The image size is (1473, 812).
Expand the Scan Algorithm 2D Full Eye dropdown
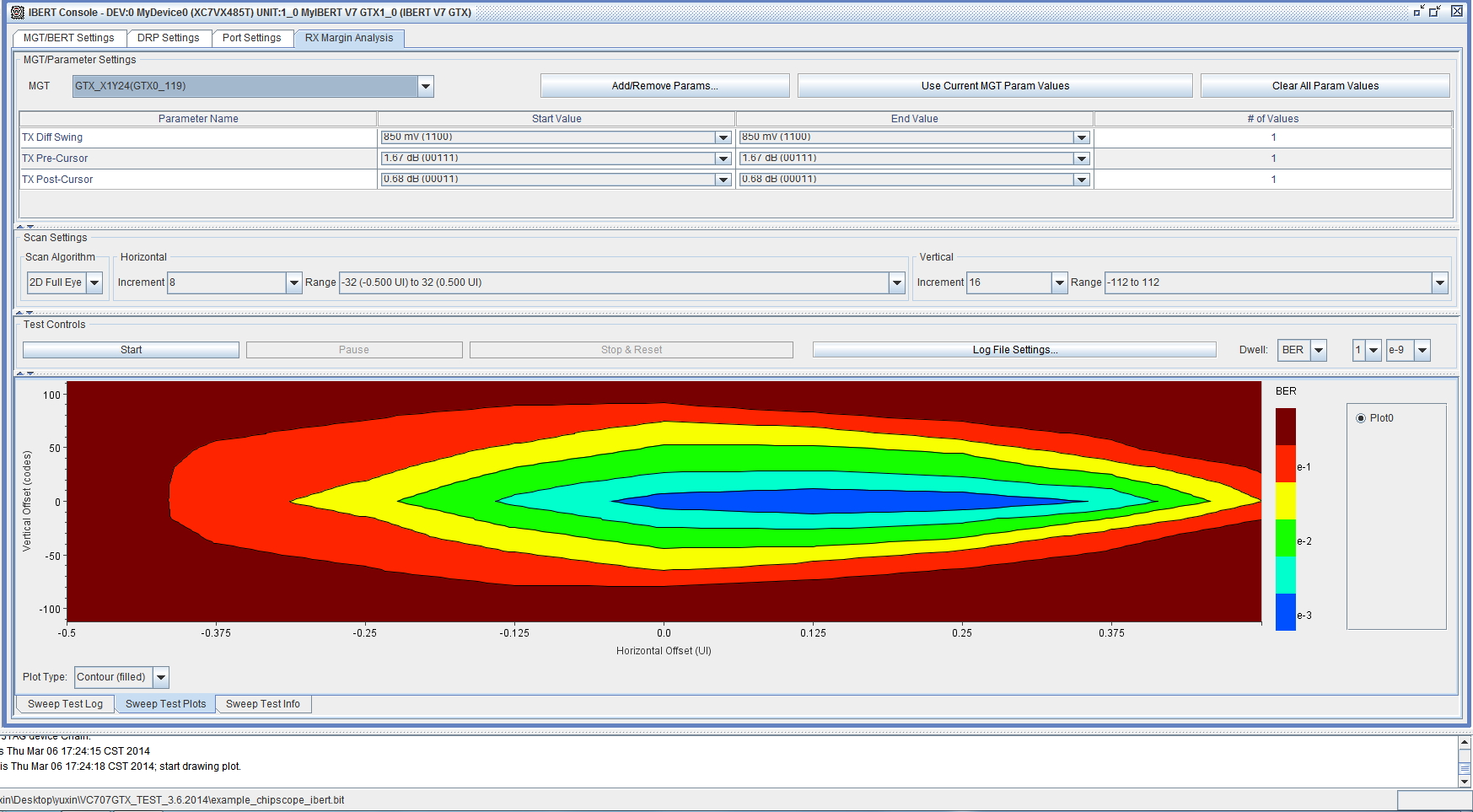94,282
